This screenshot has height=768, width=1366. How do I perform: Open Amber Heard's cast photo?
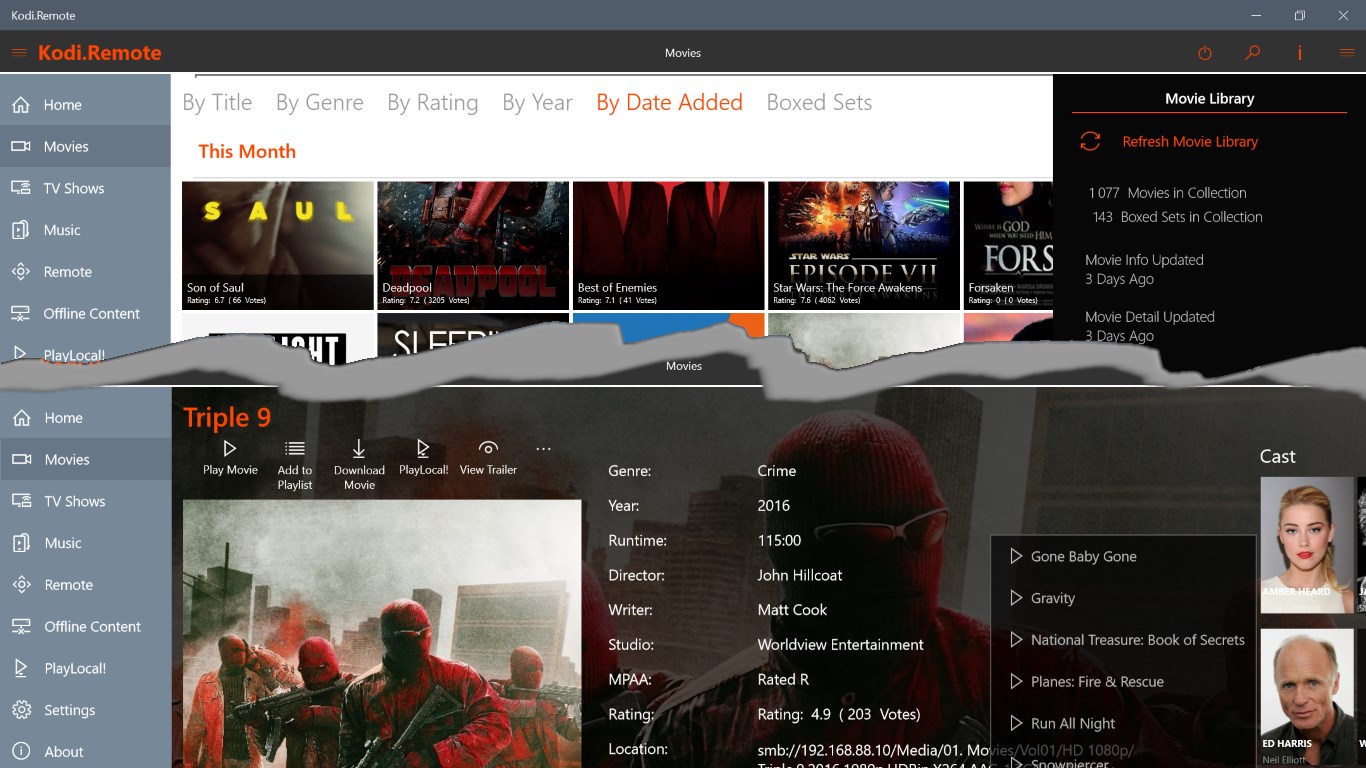(1307, 545)
